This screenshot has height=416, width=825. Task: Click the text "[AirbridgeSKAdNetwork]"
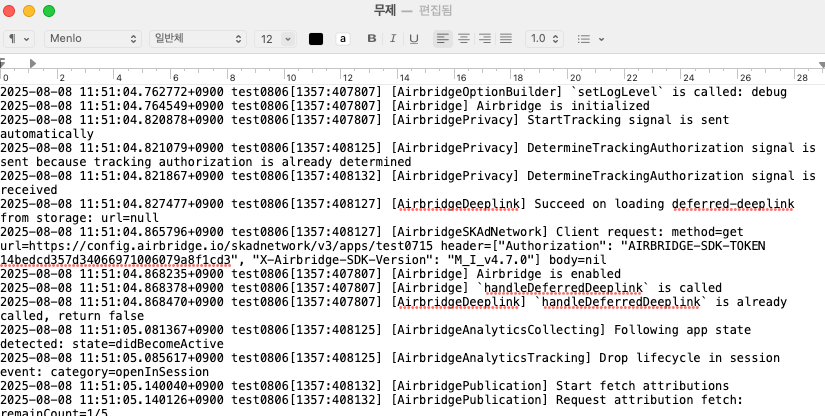[469, 232]
